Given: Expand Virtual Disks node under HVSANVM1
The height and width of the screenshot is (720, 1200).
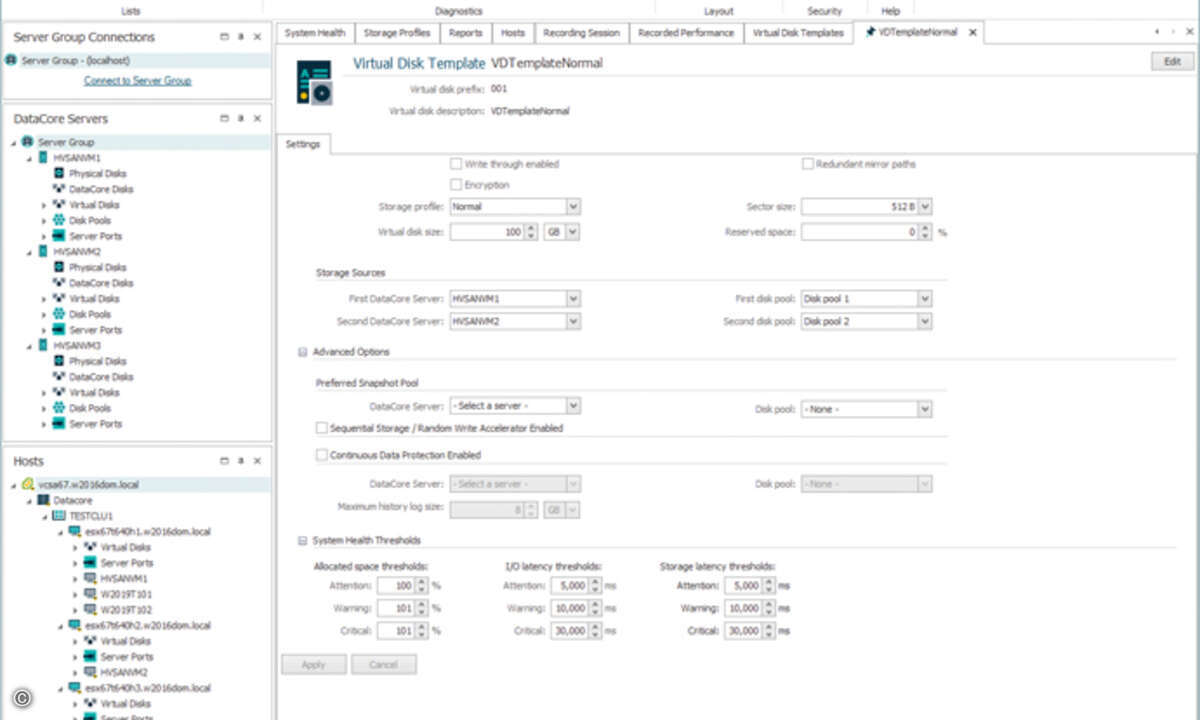Looking at the screenshot, I should [44, 205].
